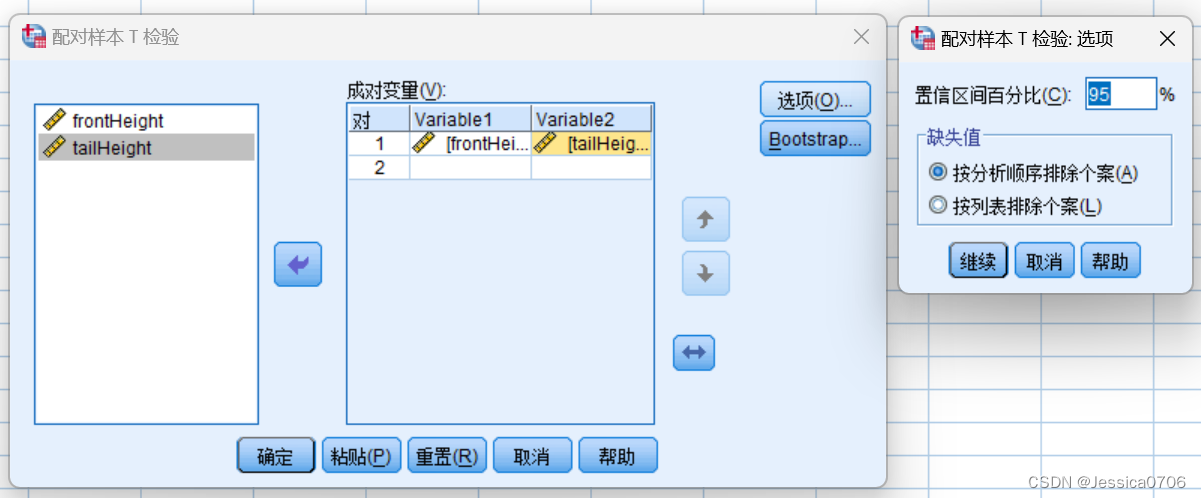Click the 重置(R) button

tap(447, 456)
